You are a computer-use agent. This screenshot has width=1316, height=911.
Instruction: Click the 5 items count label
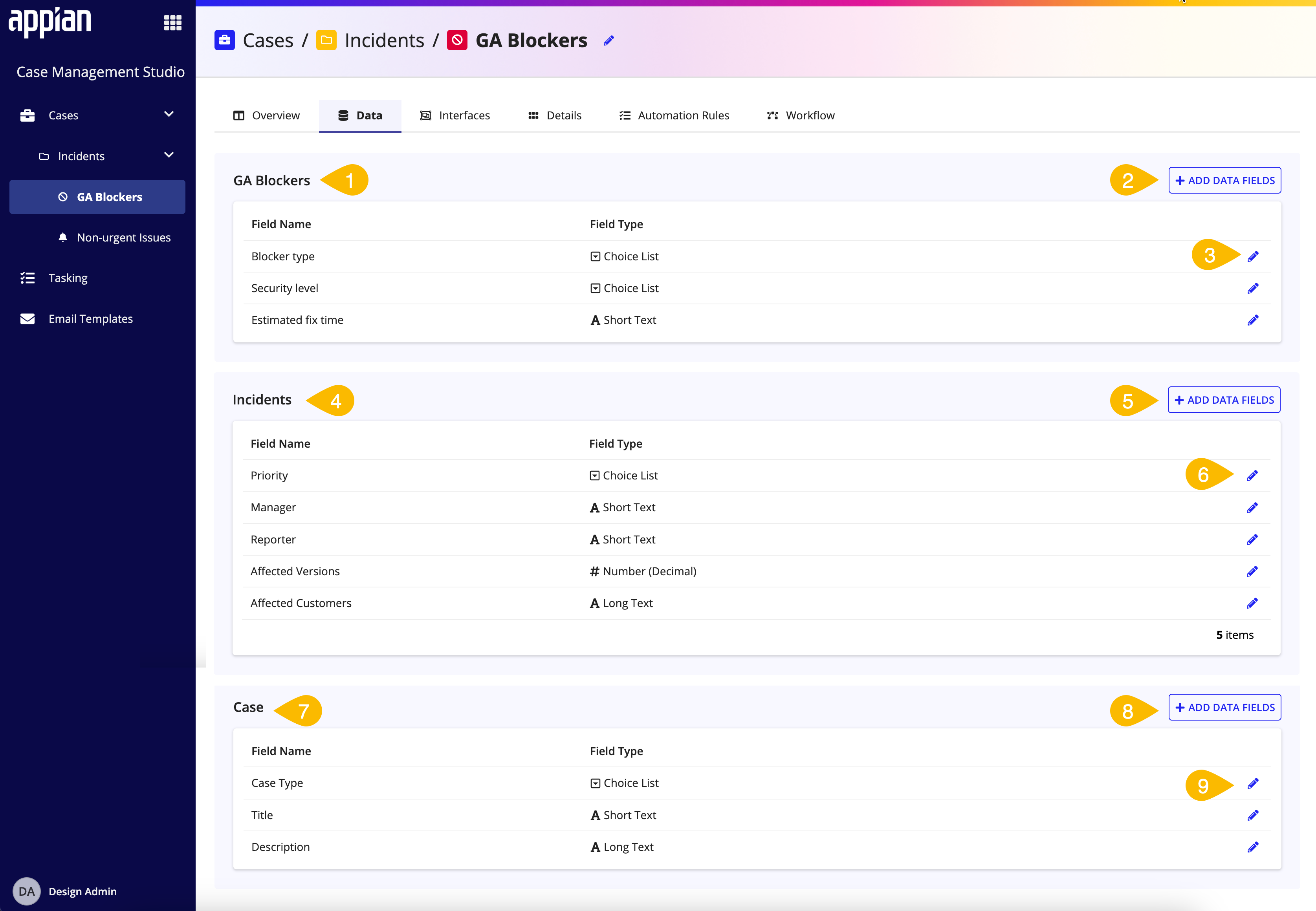(1234, 635)
